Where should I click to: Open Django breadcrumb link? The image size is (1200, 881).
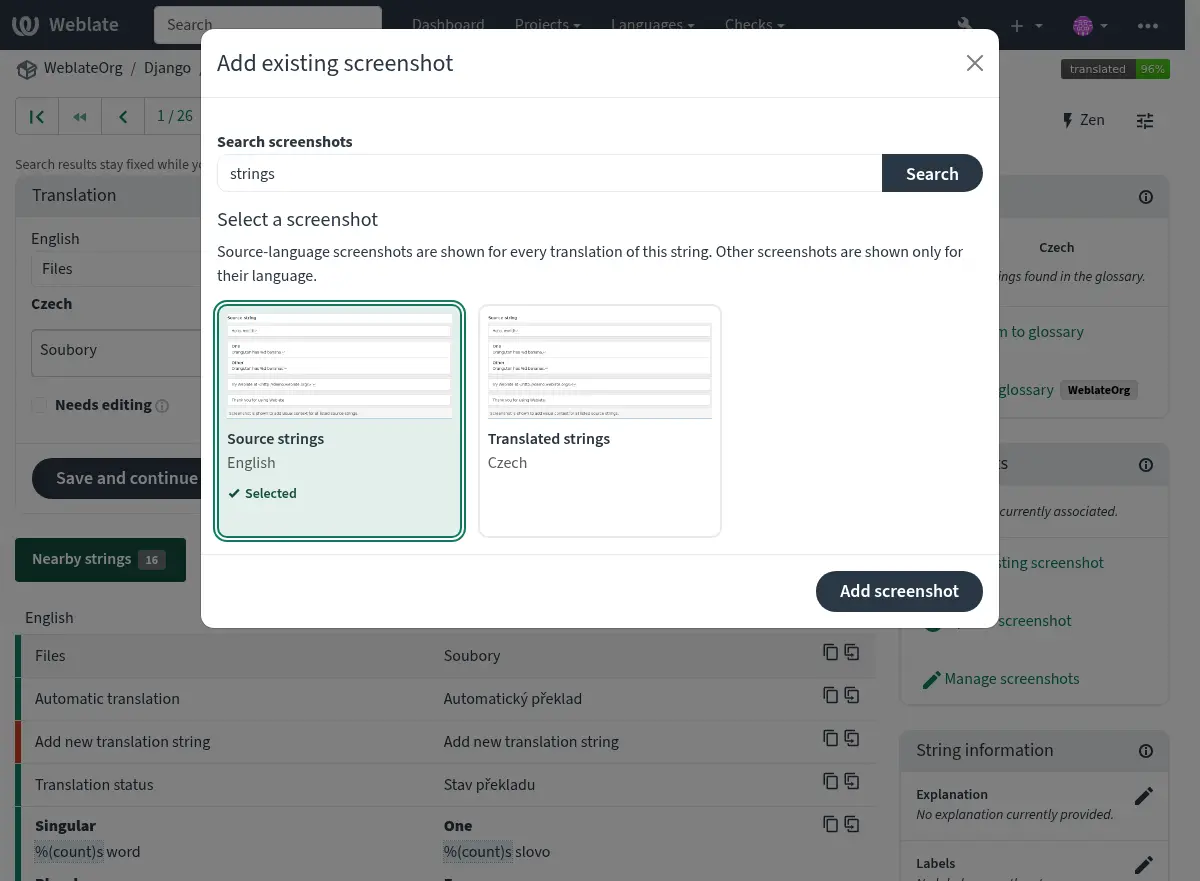(167, 69)
